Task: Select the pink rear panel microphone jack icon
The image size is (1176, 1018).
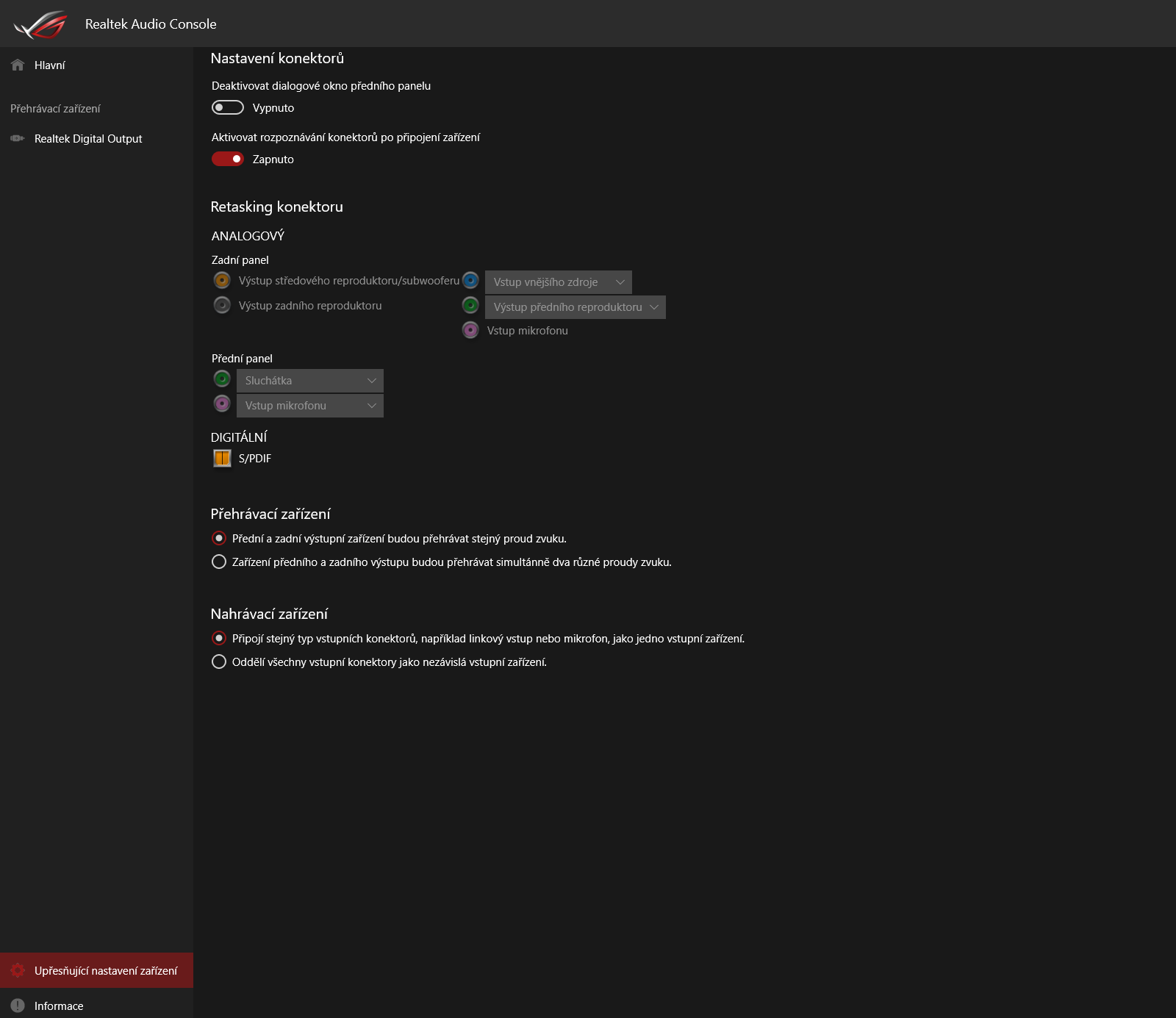Action: pos(470,330)
